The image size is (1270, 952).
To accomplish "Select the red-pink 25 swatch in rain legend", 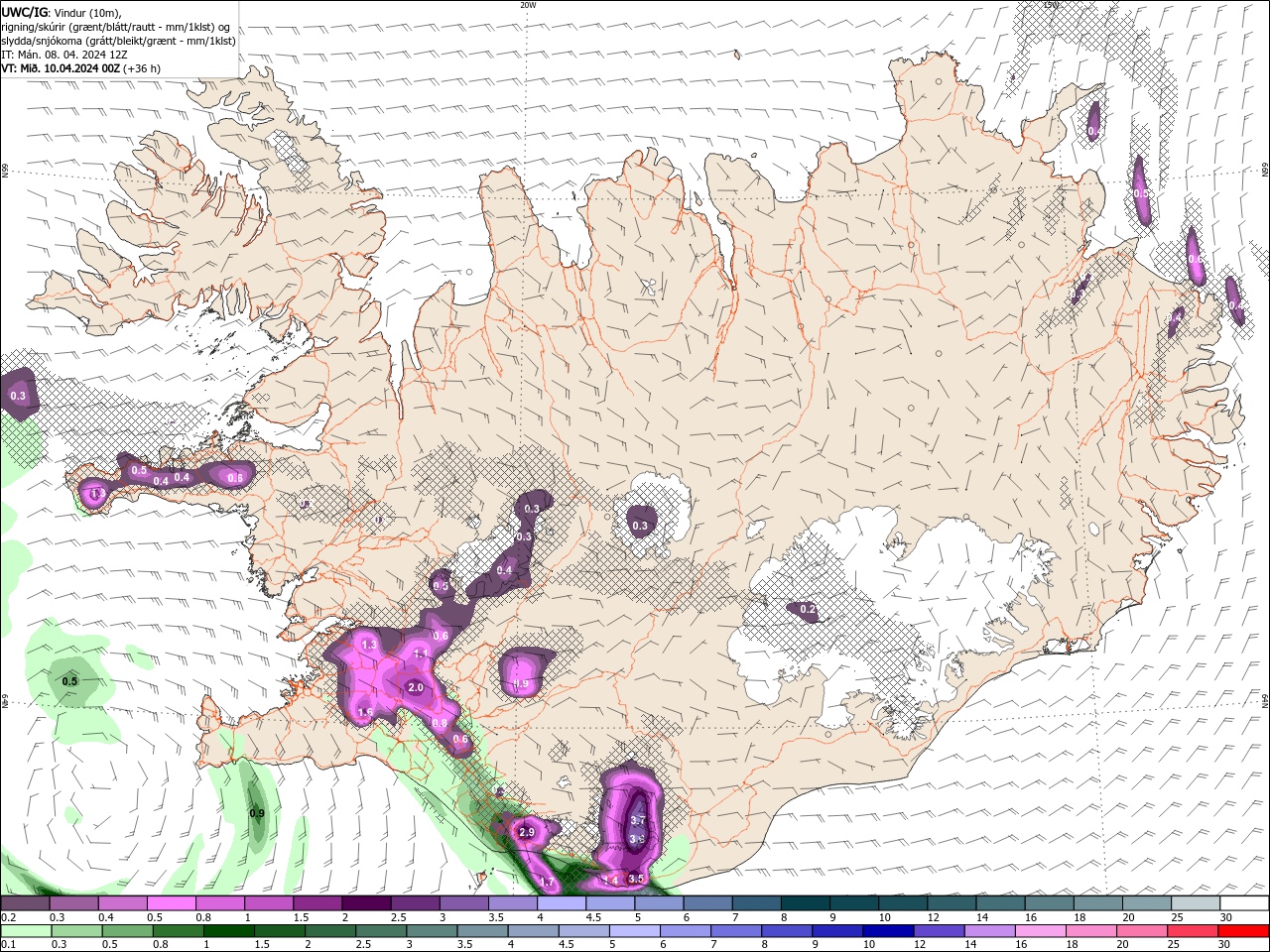I will tap(1193, 931).
